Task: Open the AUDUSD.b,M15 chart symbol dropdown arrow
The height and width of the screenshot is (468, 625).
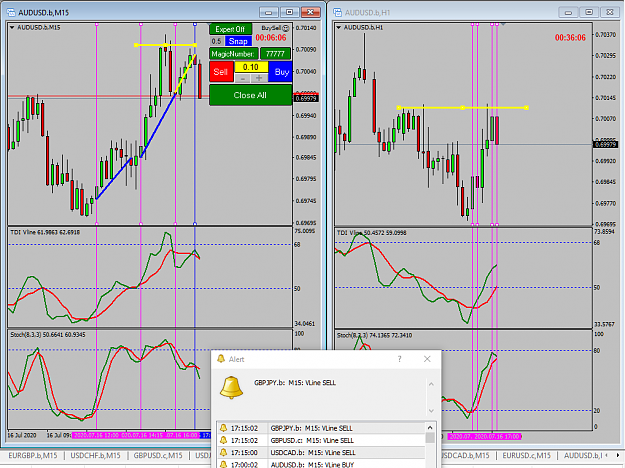Action: point(12,28)
